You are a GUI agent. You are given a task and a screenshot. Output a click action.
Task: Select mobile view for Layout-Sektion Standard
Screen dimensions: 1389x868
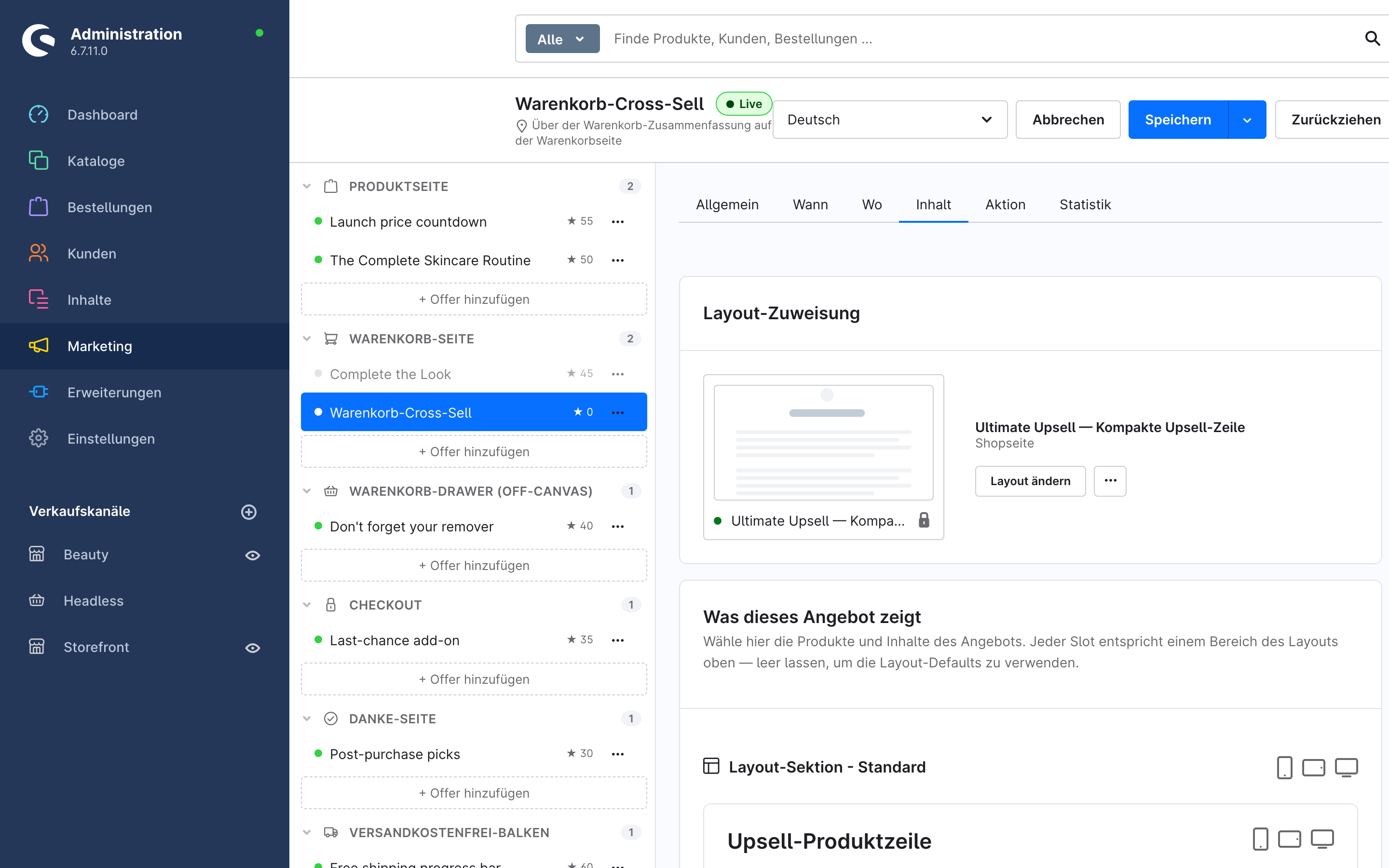click(1284, 767)
